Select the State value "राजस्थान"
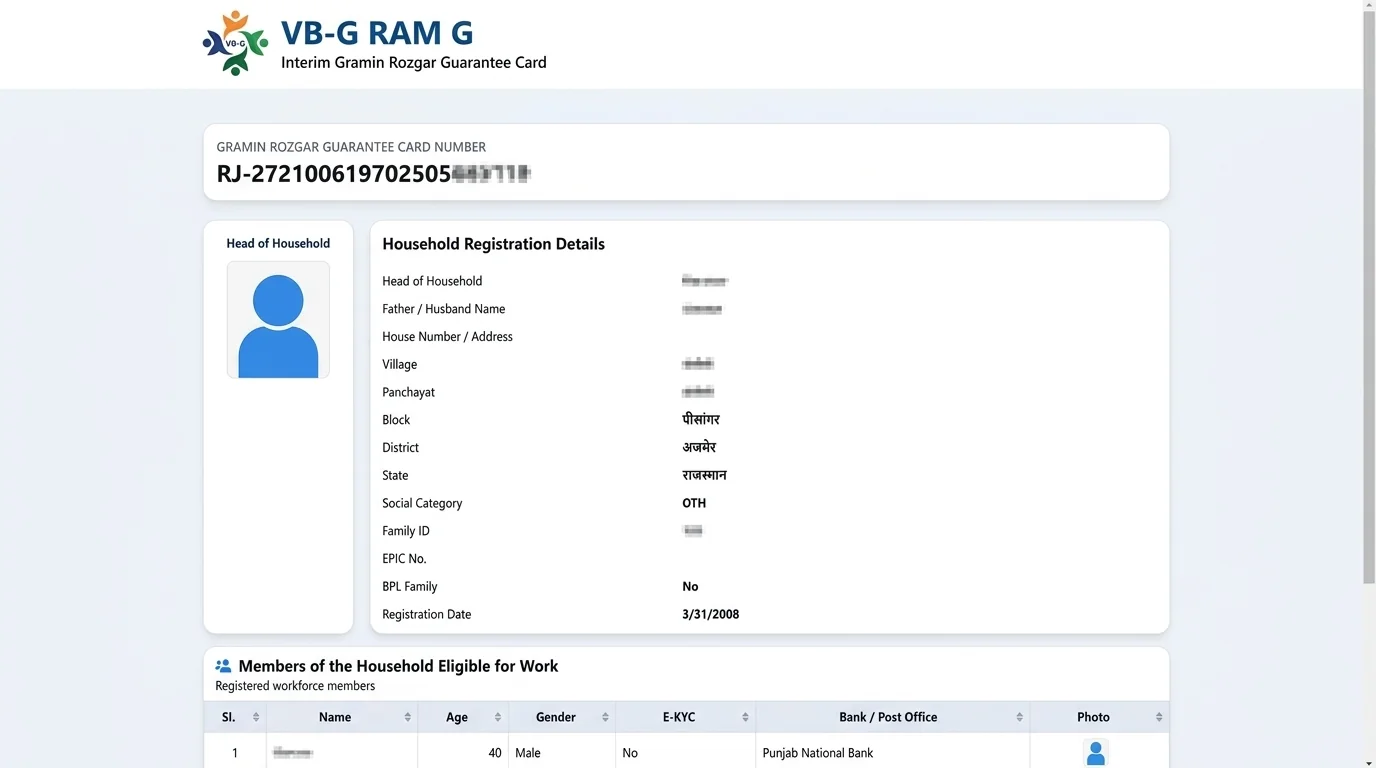1376x768 pixels. 704,475
